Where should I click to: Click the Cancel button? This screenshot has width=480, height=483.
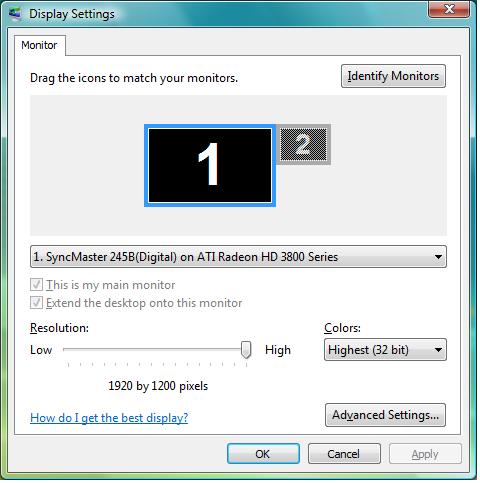coord(344,454)
